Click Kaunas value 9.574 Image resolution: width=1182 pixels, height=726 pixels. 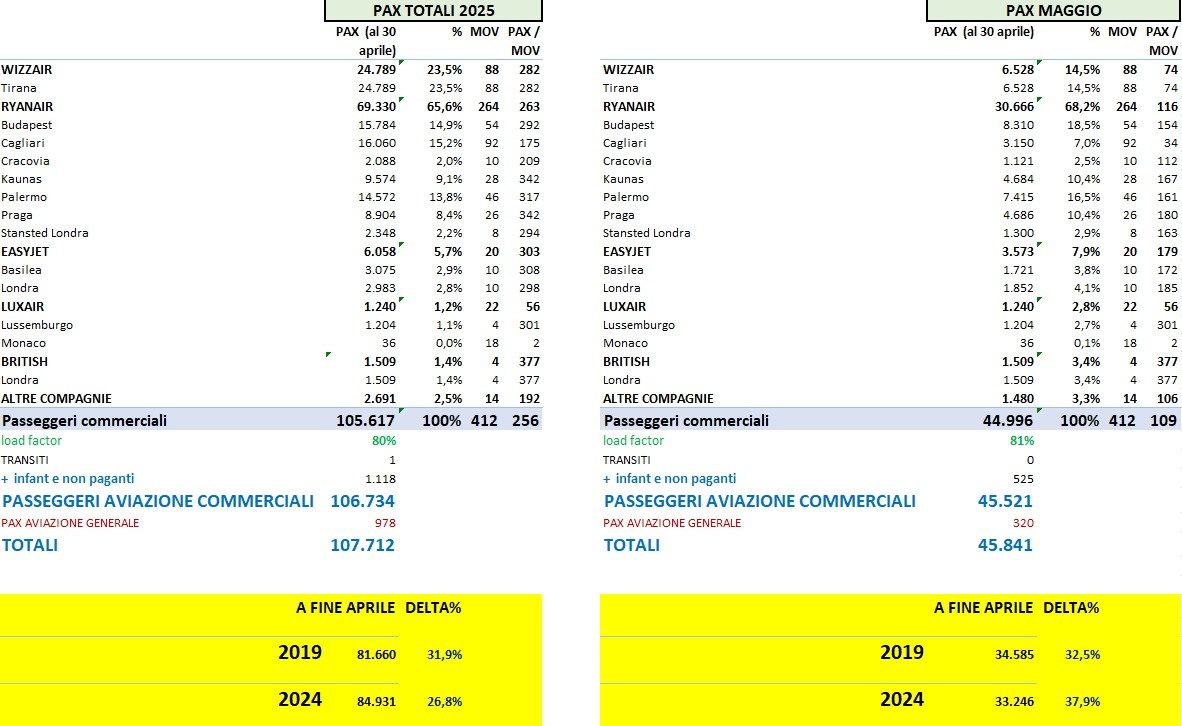tap(380, 179)
